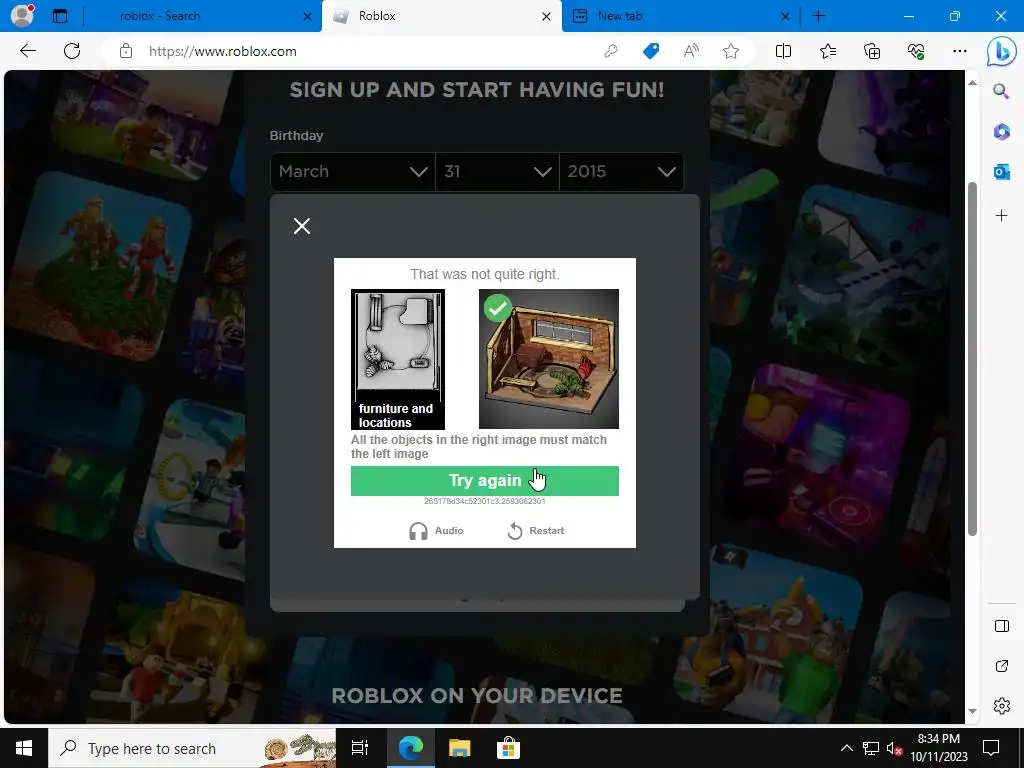Close the captcha dialog with X
The image size is (1024, 768).
(x=302, y=226)
